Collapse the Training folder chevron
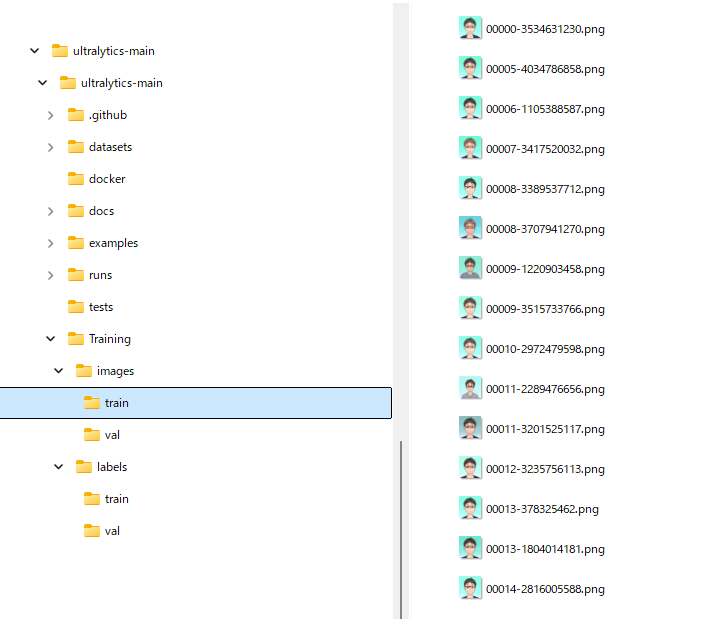Viewport: 713px width, 619px height. [50, 339]
